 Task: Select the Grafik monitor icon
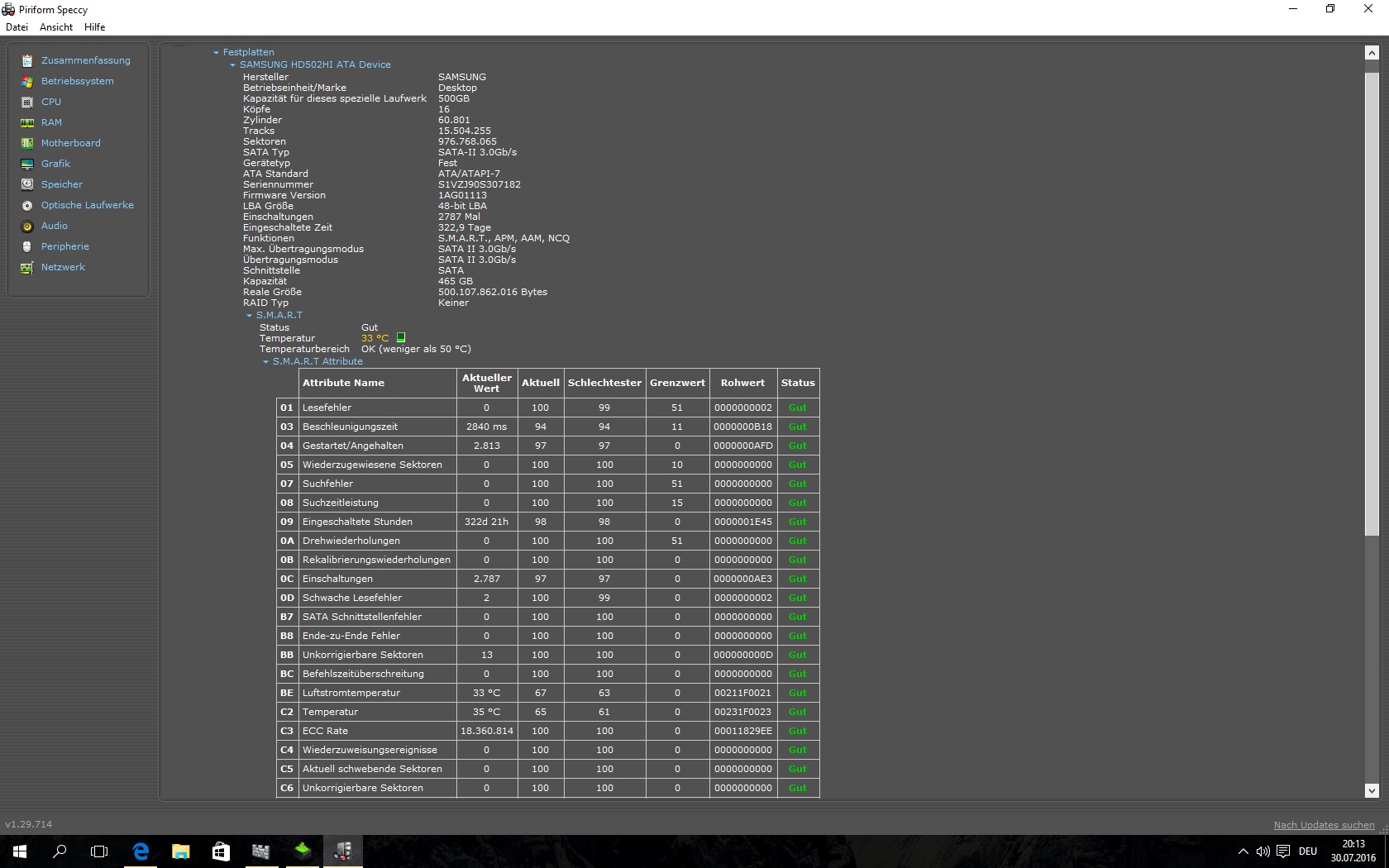coord(27,164)
